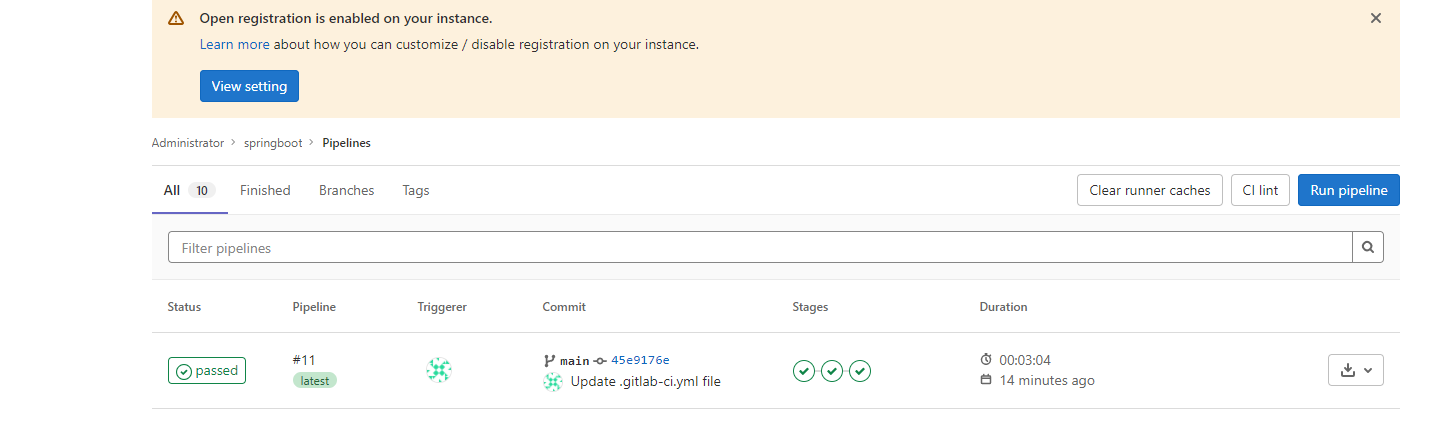The height and width of the screenshot is (422, 1432).
Task: Expand the second passed stage icon
Action: [x=832, y=371]
